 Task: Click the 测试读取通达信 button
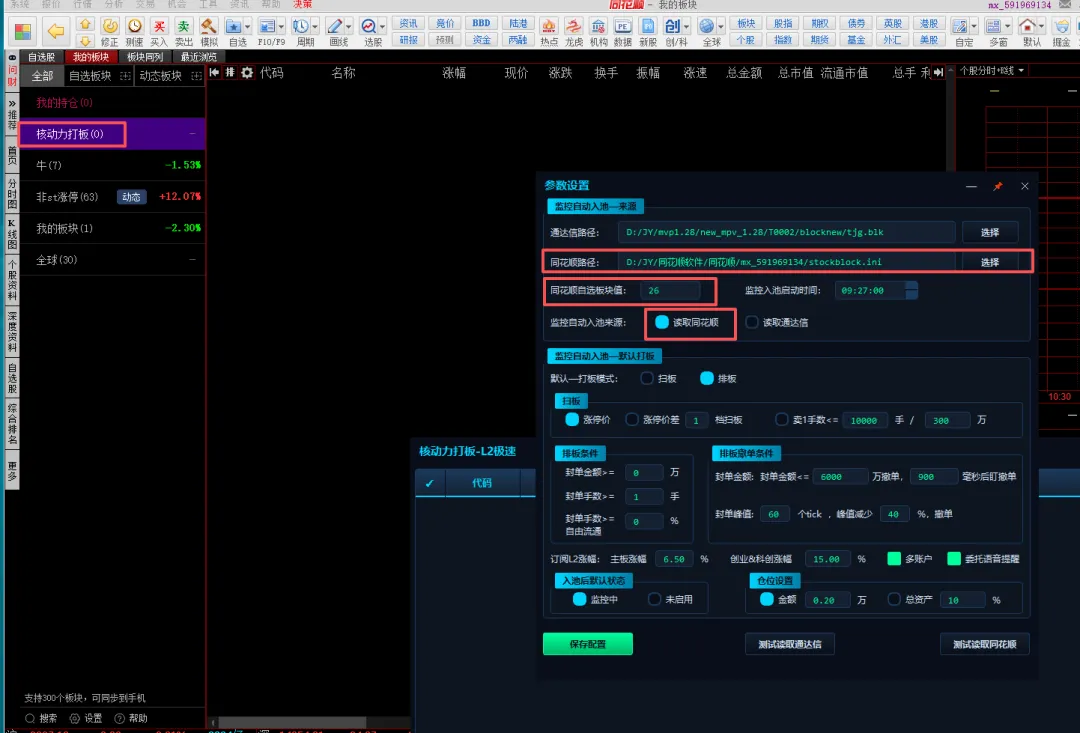pos(789,644)
